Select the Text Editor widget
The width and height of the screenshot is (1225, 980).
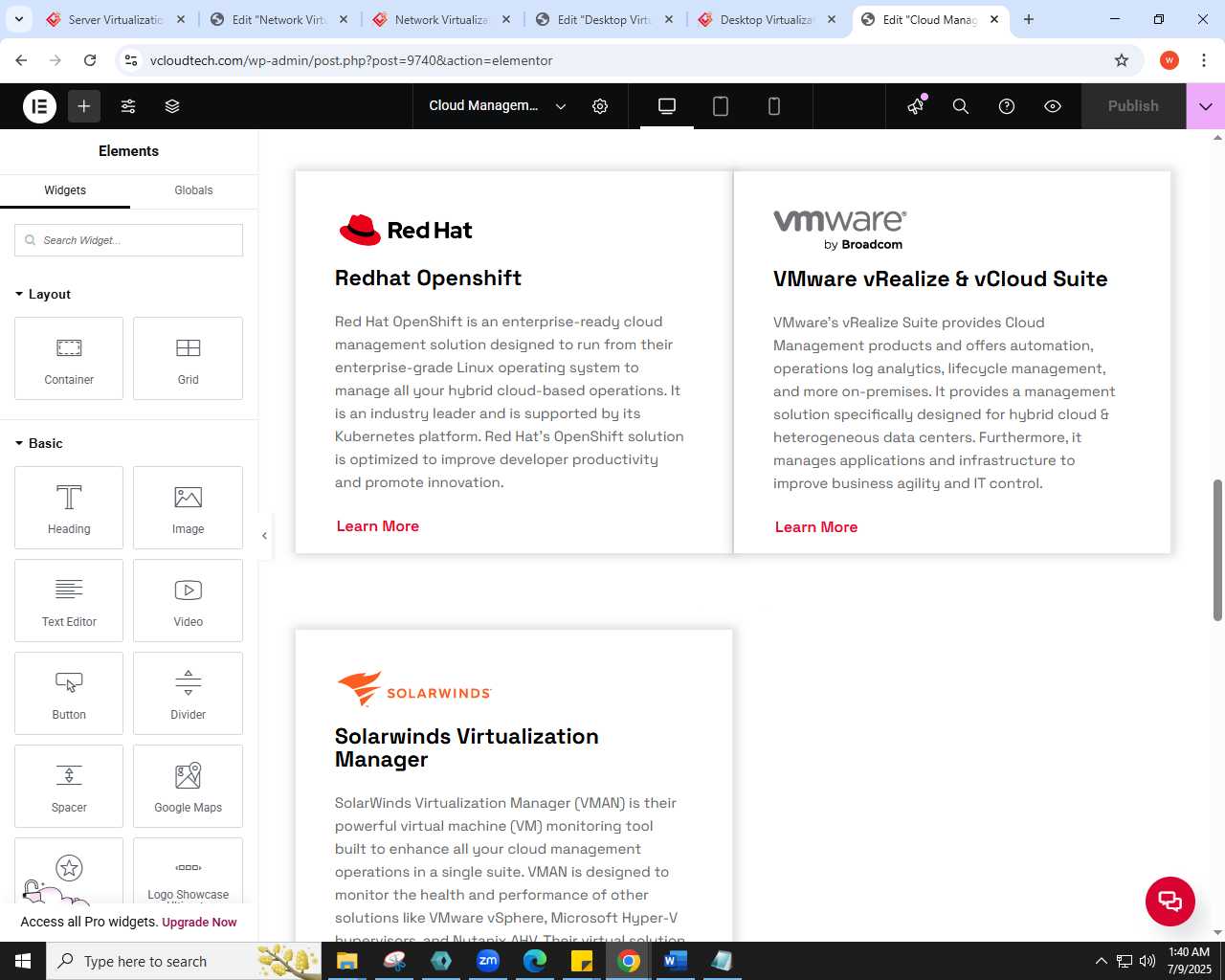tap(69, 600)
